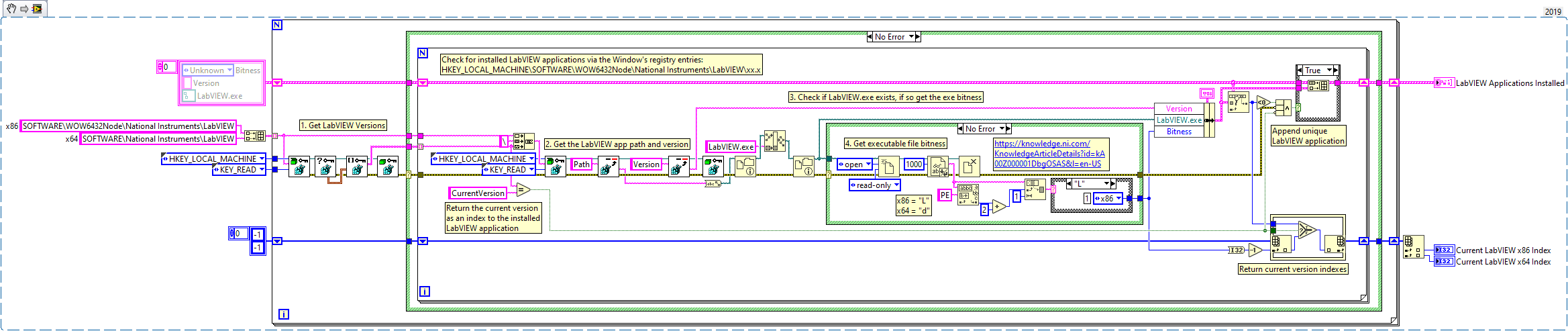The image size is (1568, 331).
Task: Go to previous case on outer No Error structure
Action: tap(870, 37)
